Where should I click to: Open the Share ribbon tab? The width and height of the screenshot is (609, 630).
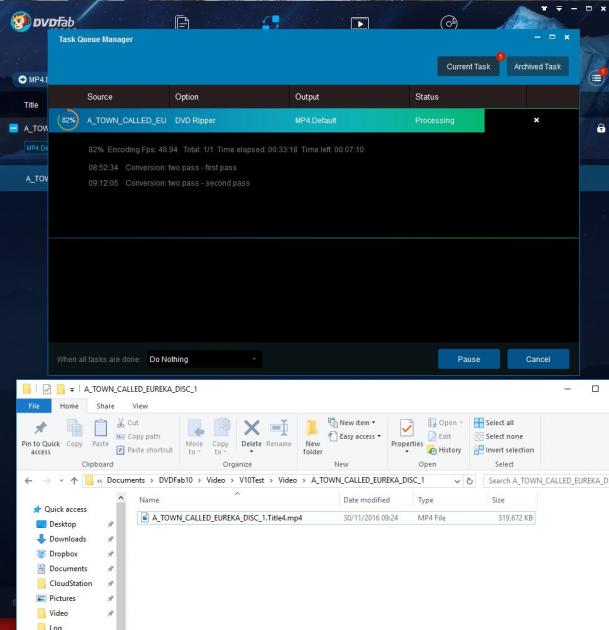pyautogui.click(x=105, y=406)
